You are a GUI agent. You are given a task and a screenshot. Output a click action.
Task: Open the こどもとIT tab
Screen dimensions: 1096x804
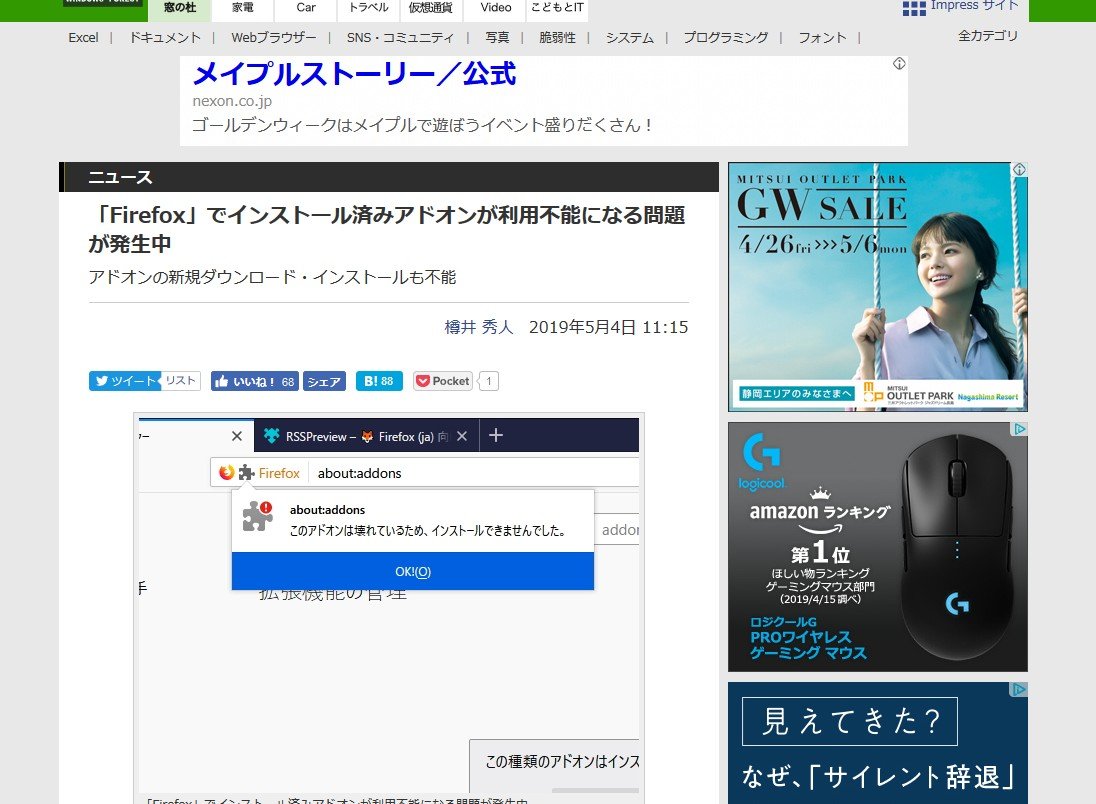point(557,8)
